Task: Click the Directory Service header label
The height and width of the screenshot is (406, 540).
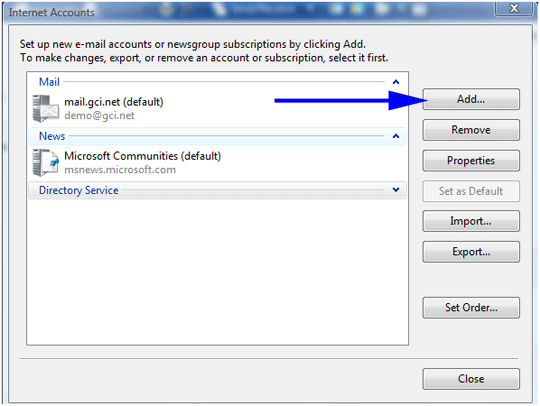Action: 79,190
